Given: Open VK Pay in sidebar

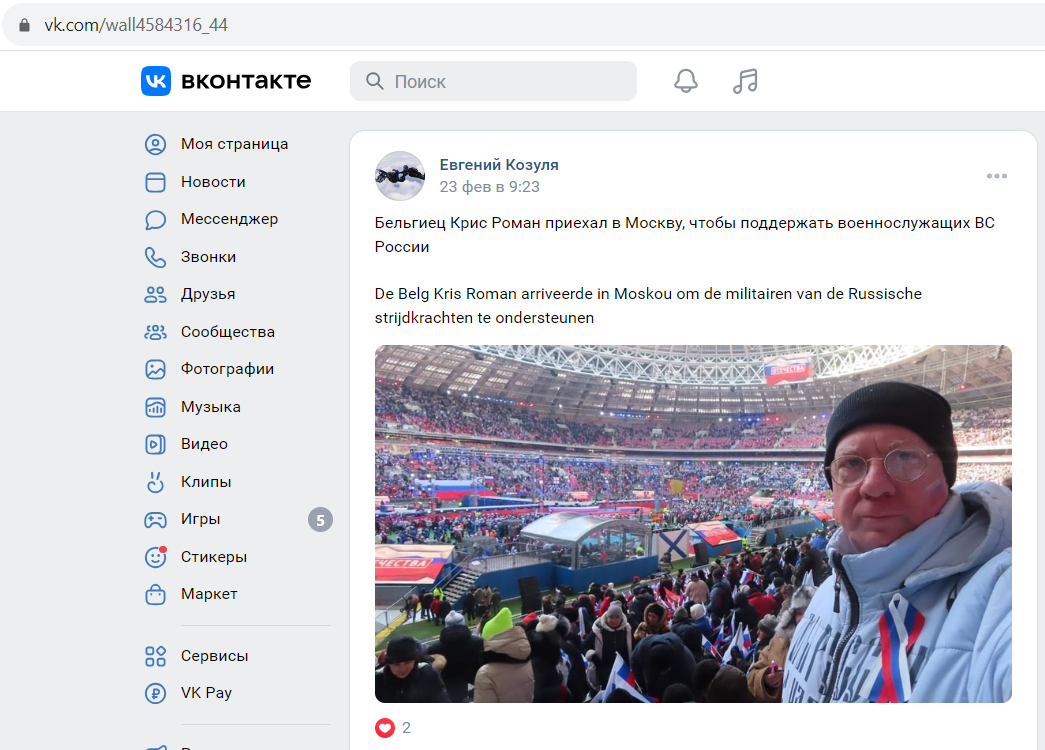Looking at the screenshot, I should point(206,693).
